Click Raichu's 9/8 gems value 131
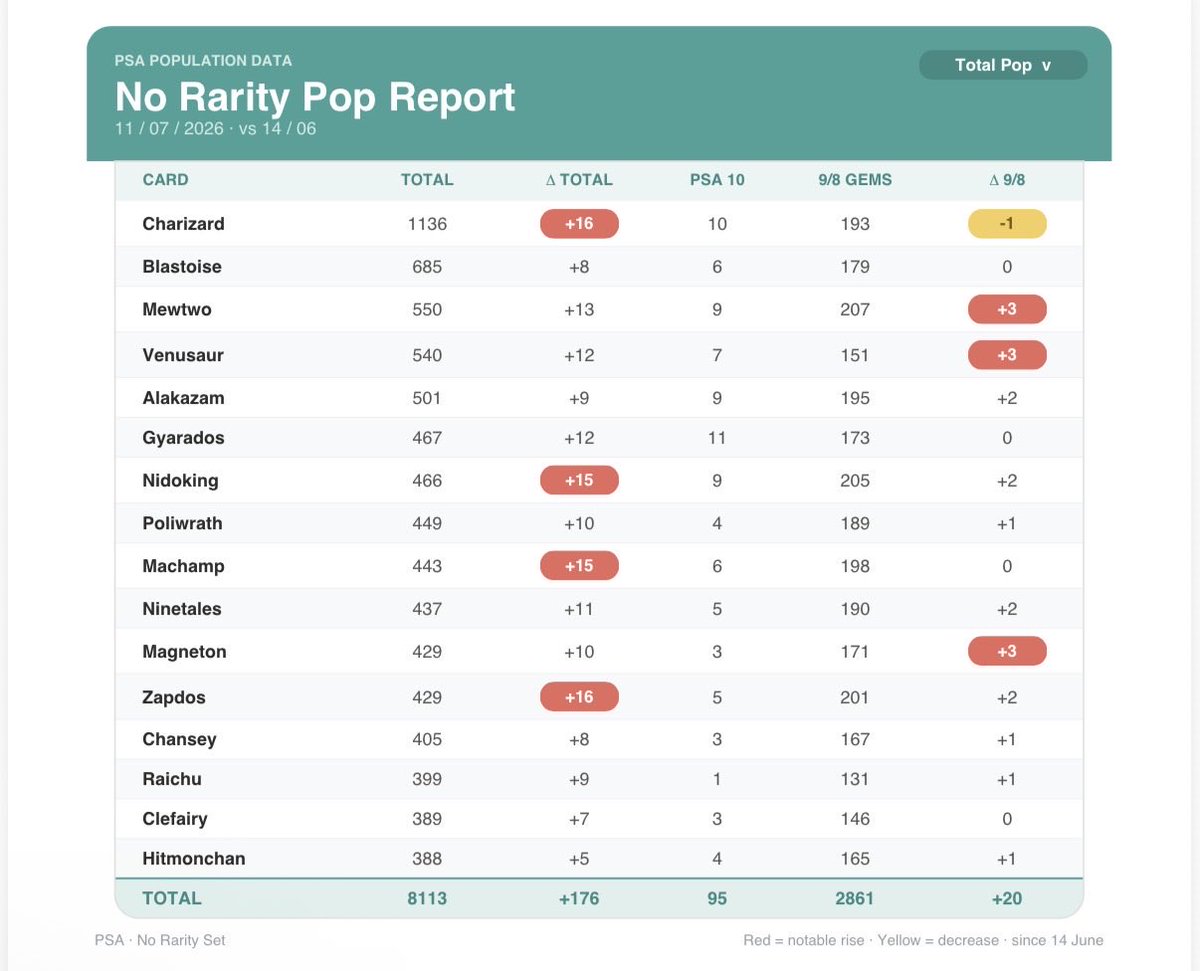The width and height of the screenshot is (1200, 971). [x=854, y=779]
